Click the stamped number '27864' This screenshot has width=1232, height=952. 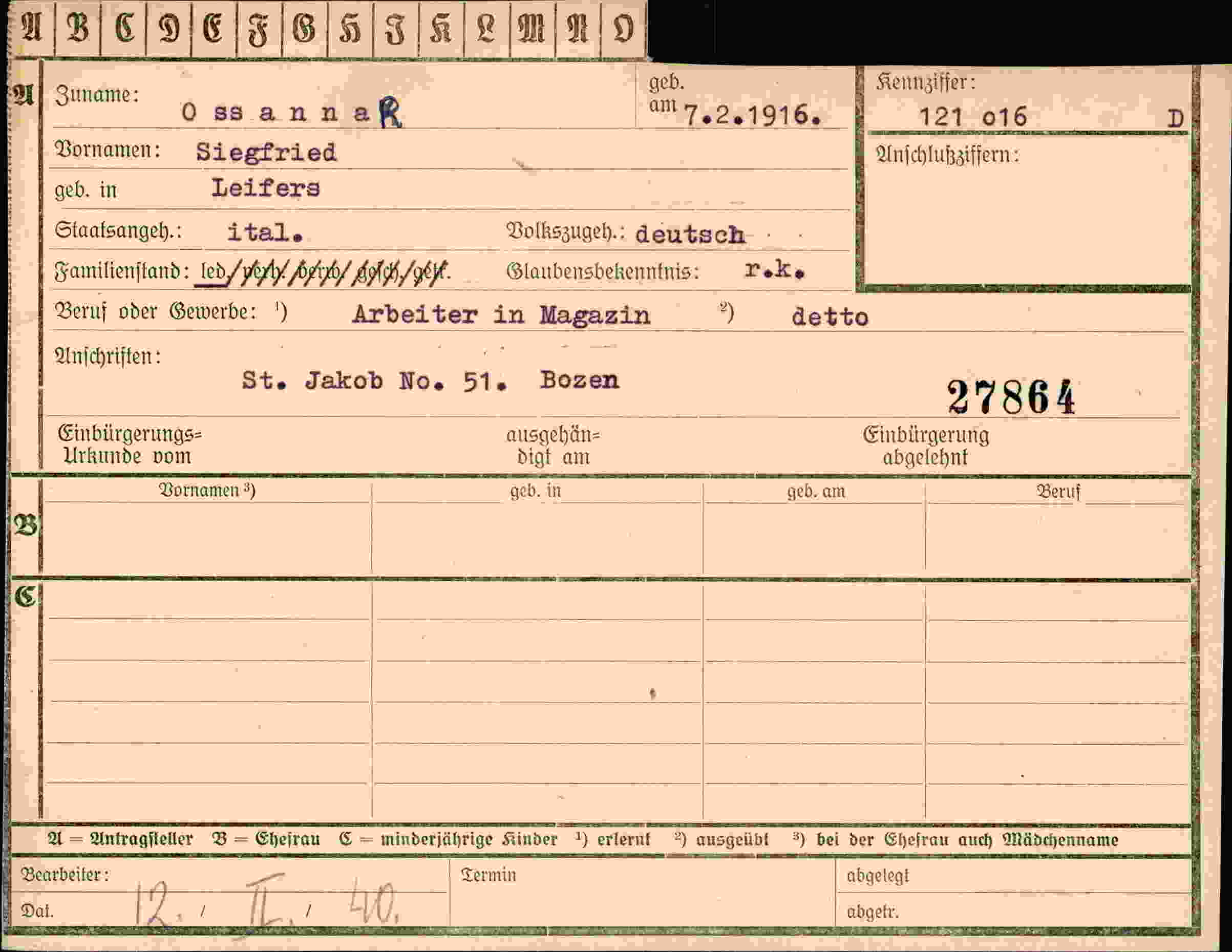coord(1011,397)
